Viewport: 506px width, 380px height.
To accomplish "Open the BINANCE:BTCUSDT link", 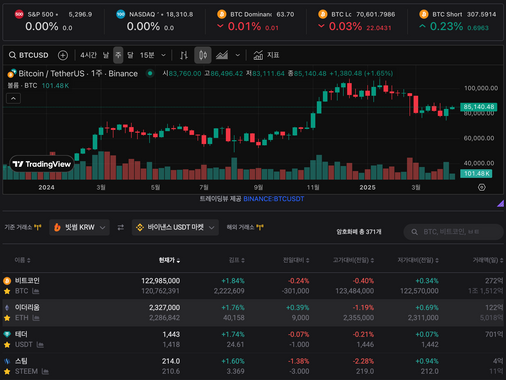I will 274,199.
